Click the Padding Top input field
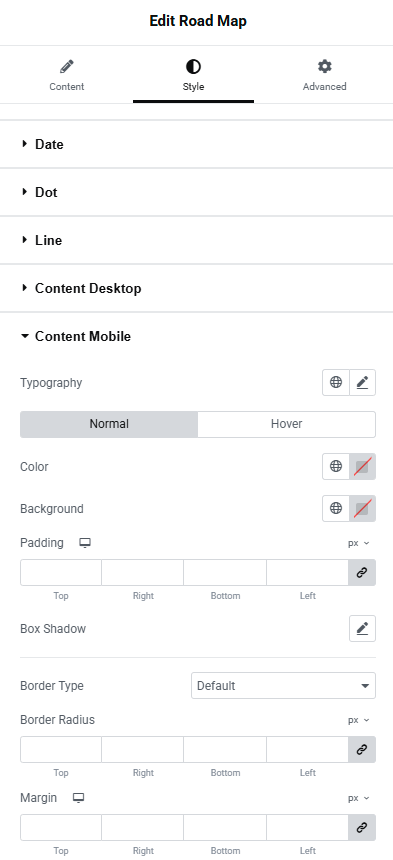This screenshot has width=393, height=860. click(x=61, y=573)
